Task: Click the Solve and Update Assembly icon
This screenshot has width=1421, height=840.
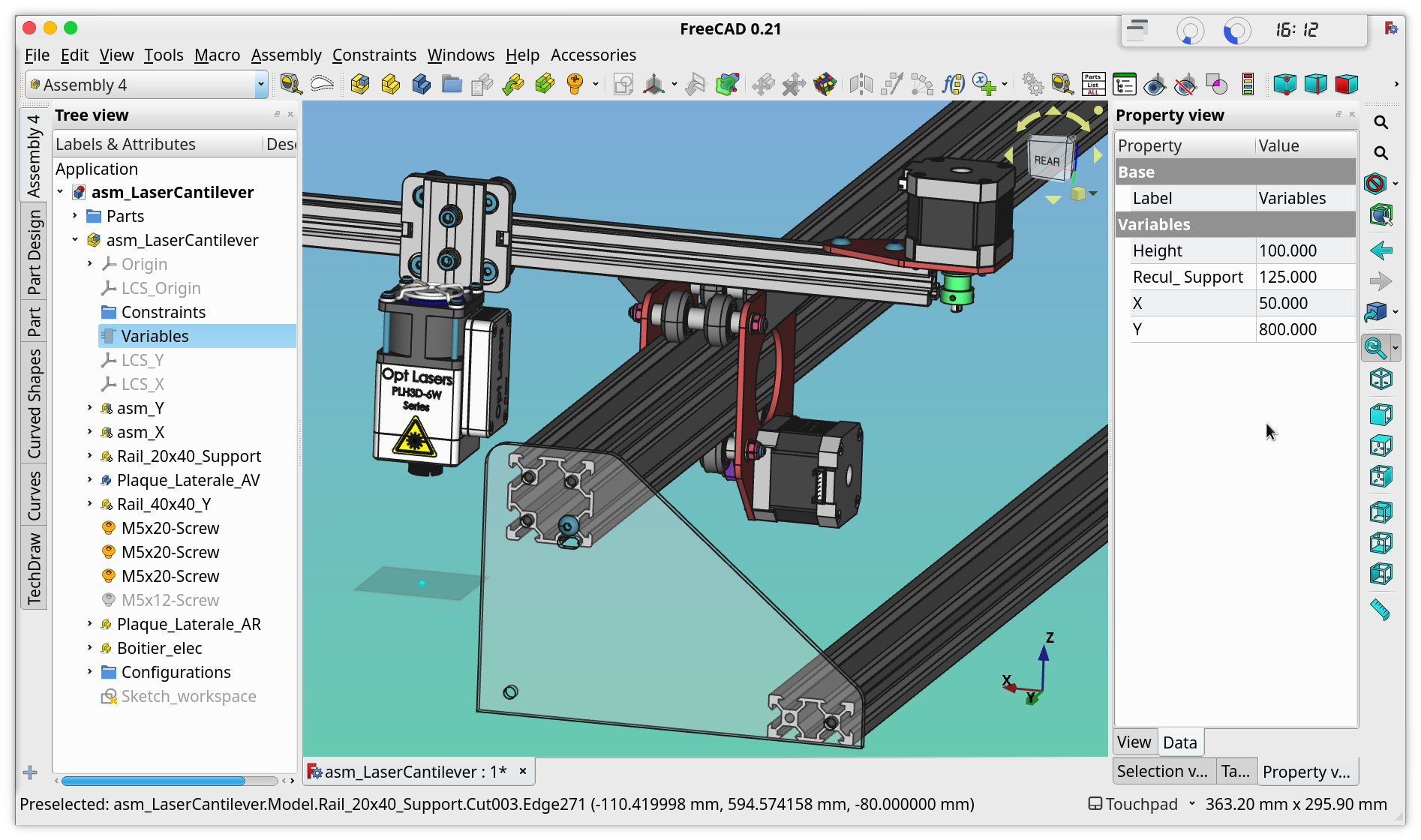Action: click(x=825, y=84)
